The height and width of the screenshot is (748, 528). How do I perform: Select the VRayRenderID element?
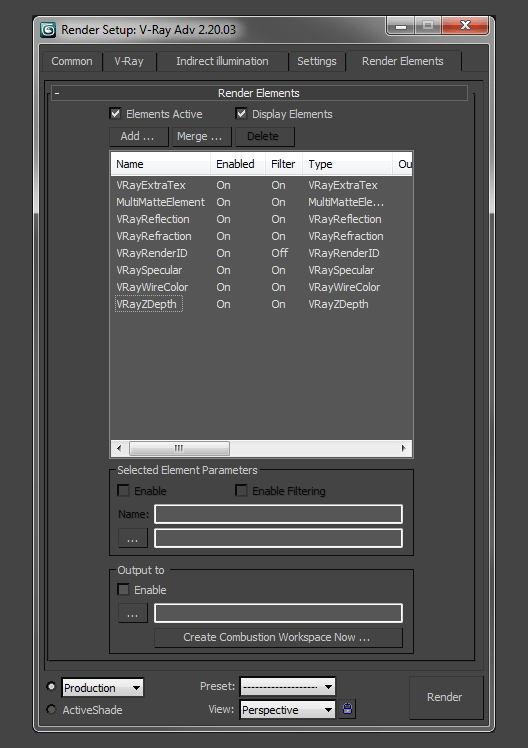click(x=261, y=253)
